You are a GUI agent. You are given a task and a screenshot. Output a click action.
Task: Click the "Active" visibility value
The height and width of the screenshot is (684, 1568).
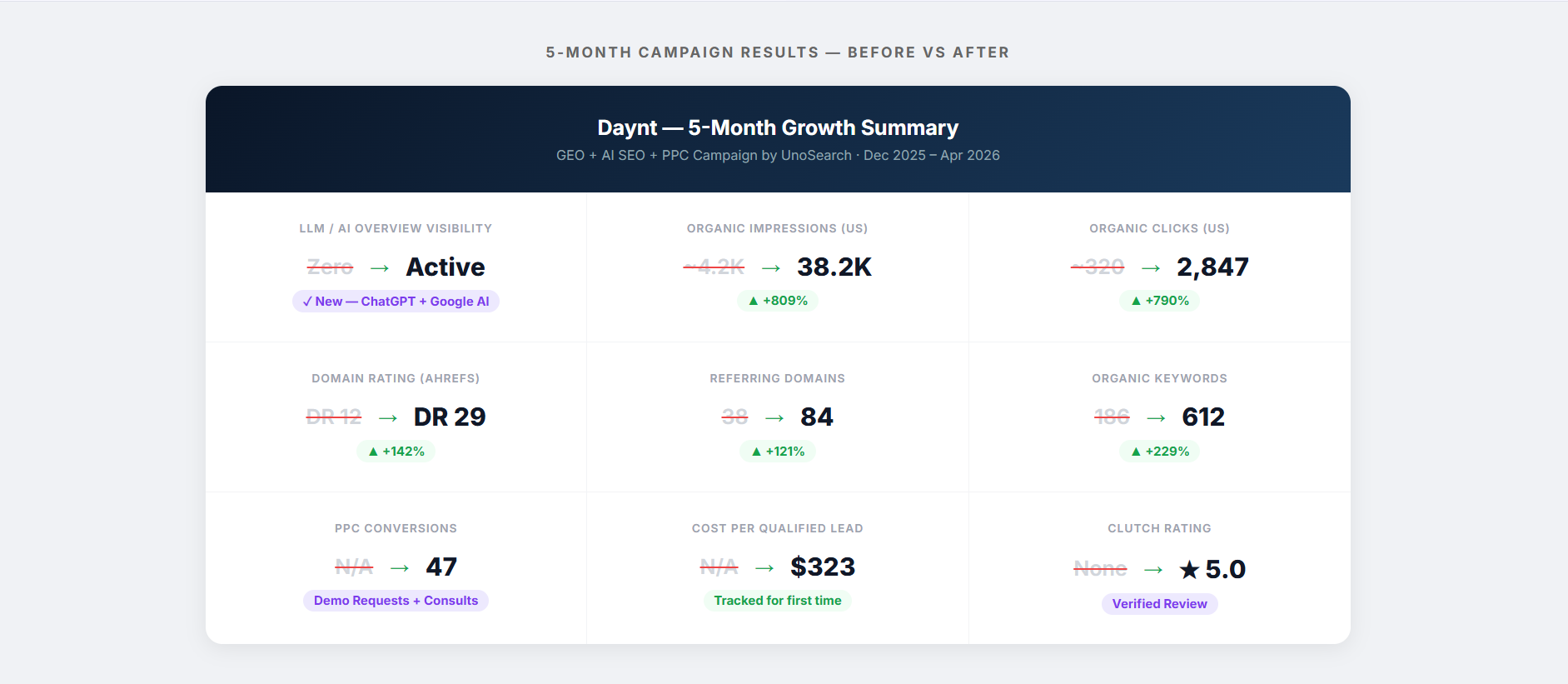[x=446, y=267]
